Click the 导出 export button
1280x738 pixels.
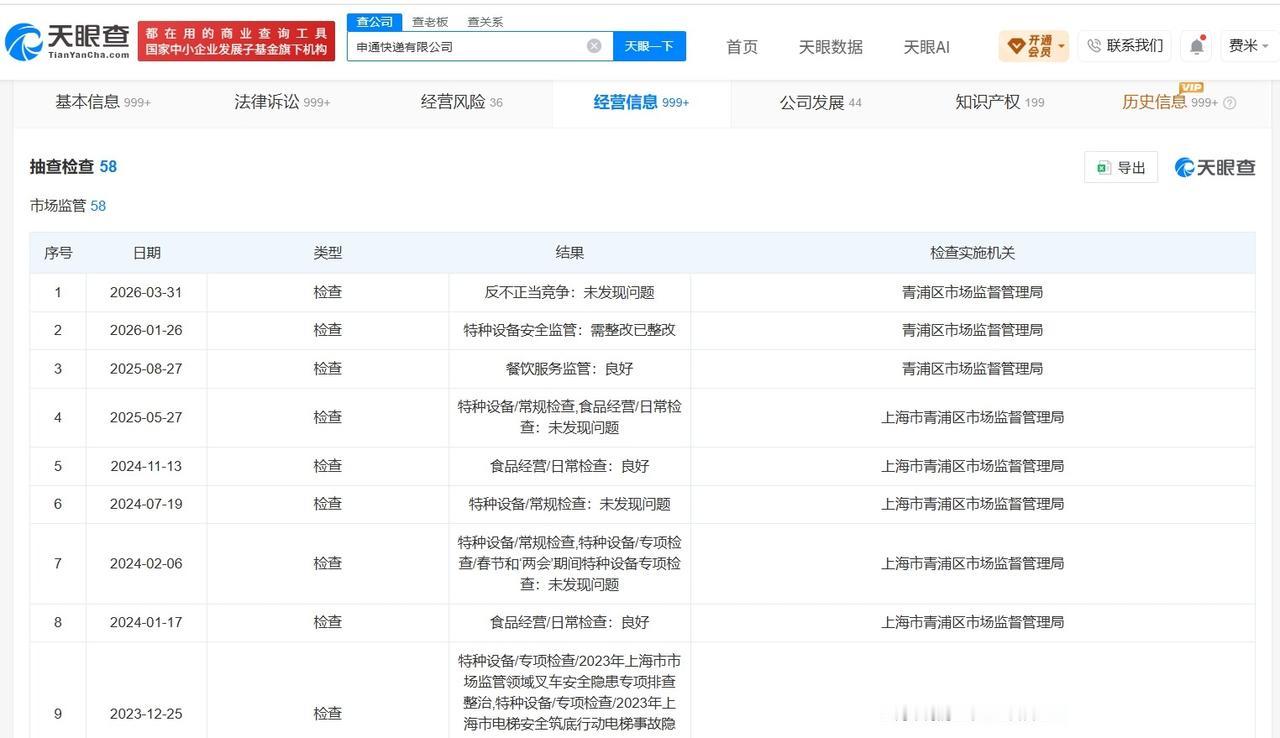(1121, 167)
